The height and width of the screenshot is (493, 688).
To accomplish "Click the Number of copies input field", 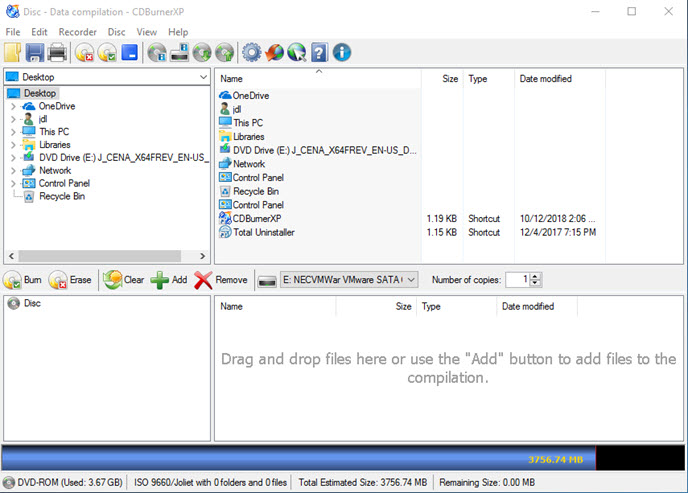I will tap(518, 280).
